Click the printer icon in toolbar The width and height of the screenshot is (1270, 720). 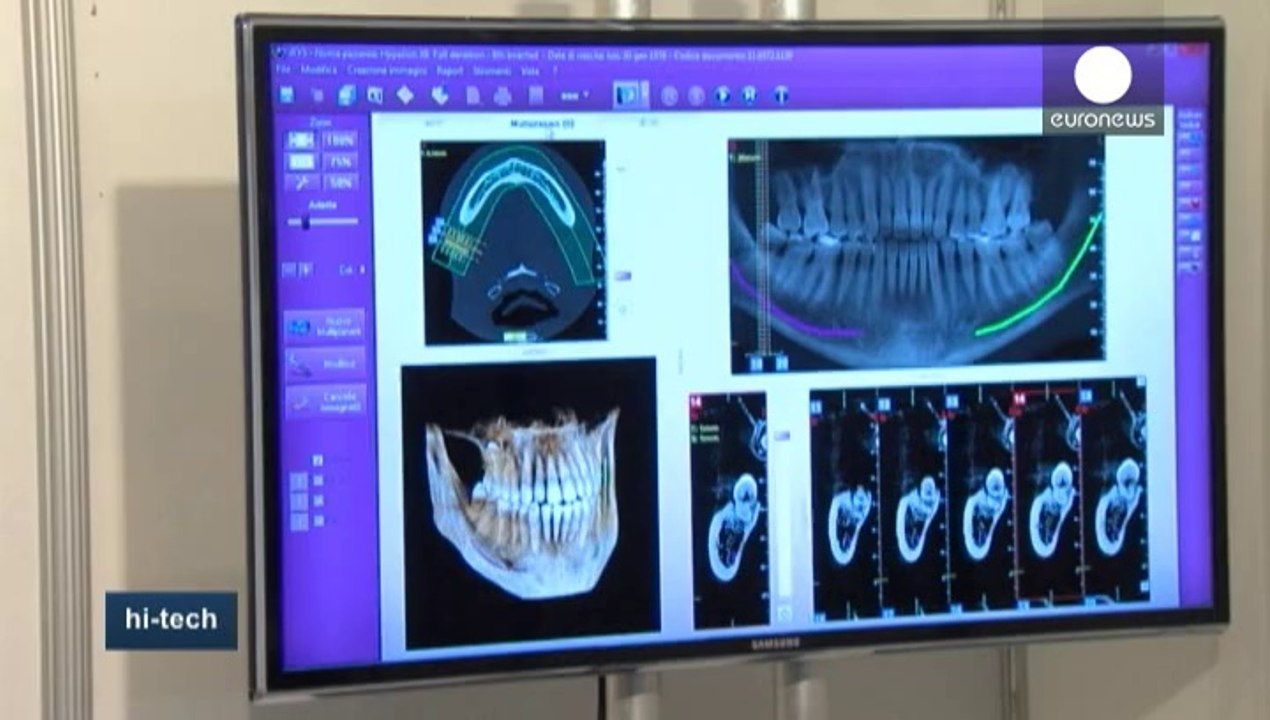(502, 96)
